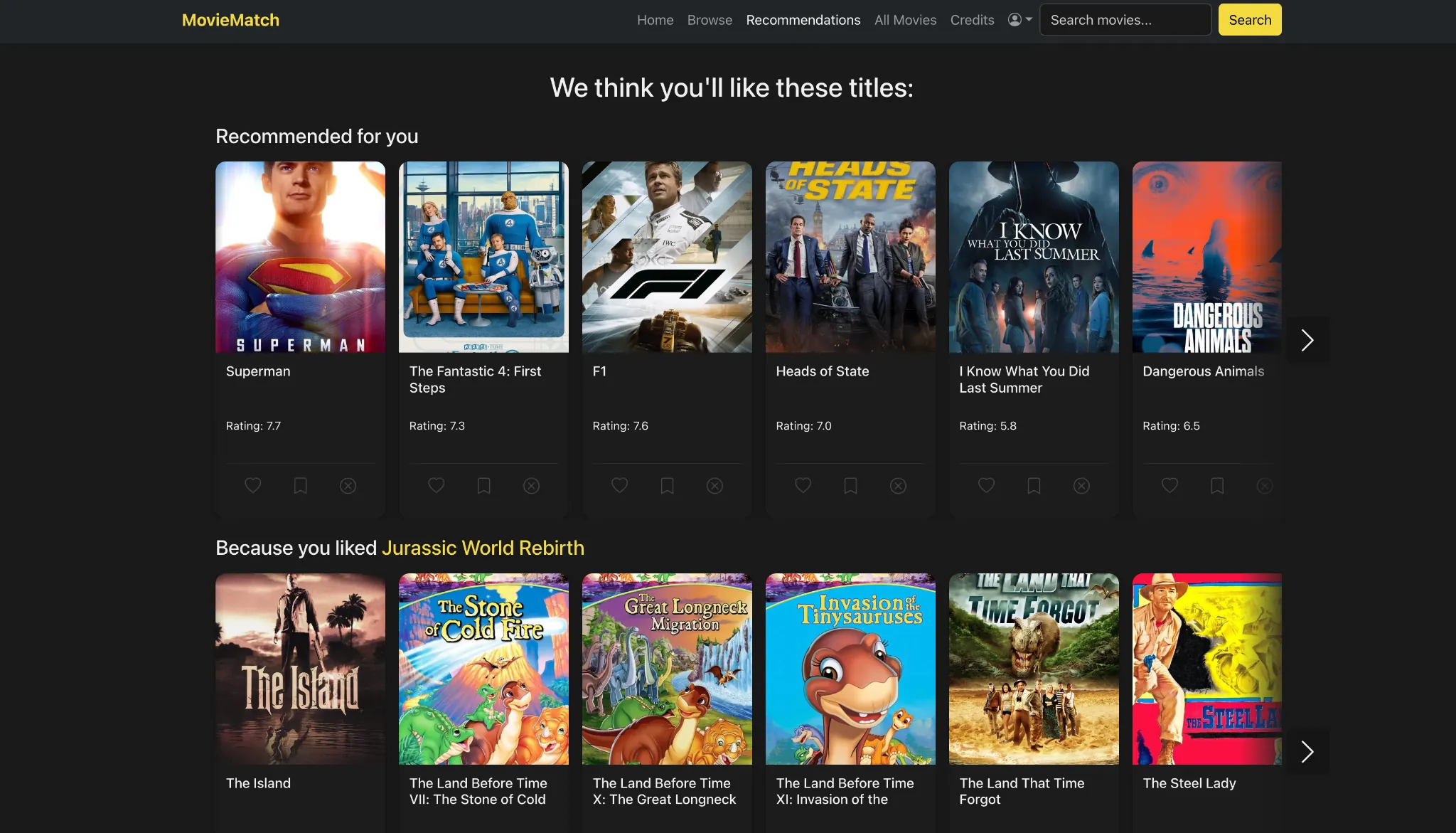
Task: Click the movie search input field
Action: coord(1125,20)
